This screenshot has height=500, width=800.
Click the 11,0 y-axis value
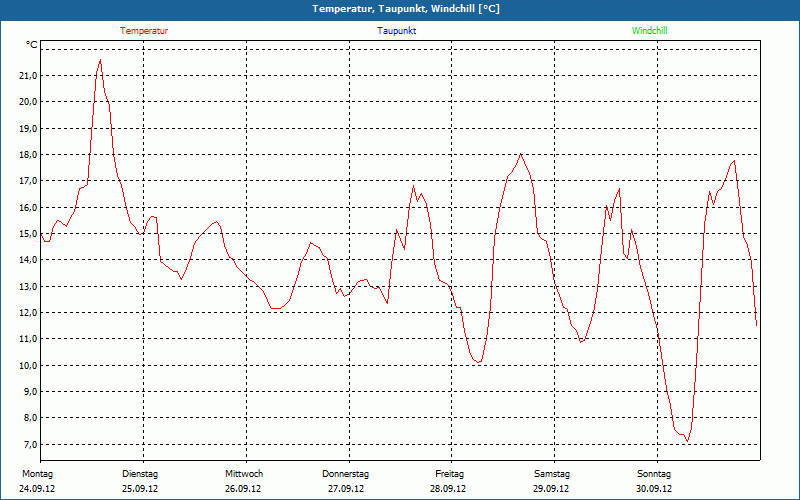tap(29, 339)
